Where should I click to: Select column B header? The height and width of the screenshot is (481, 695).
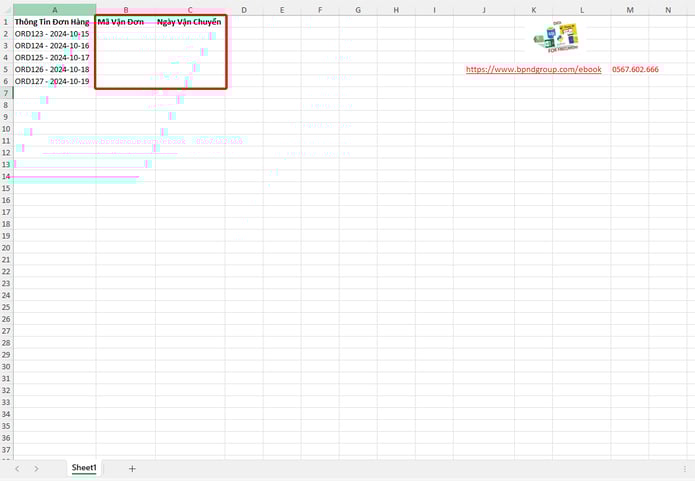pos(126,10)
